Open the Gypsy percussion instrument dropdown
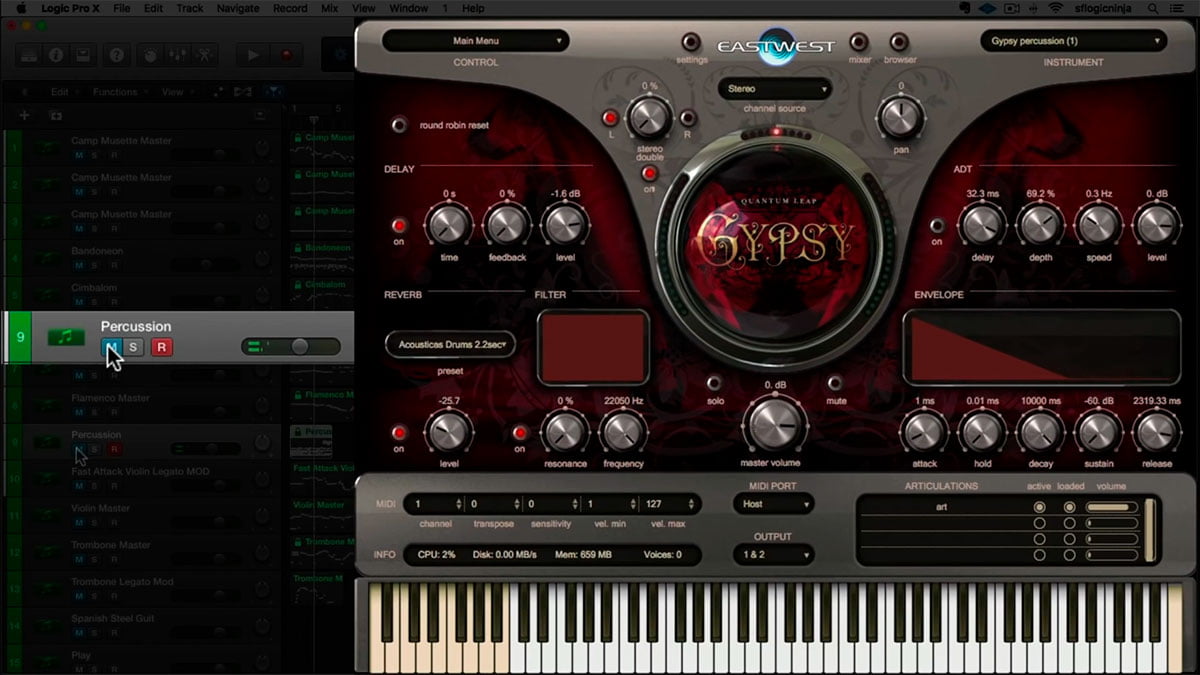Viewport: 1200px width, 675px height. pyautogui.click(x=1074, y=41)
